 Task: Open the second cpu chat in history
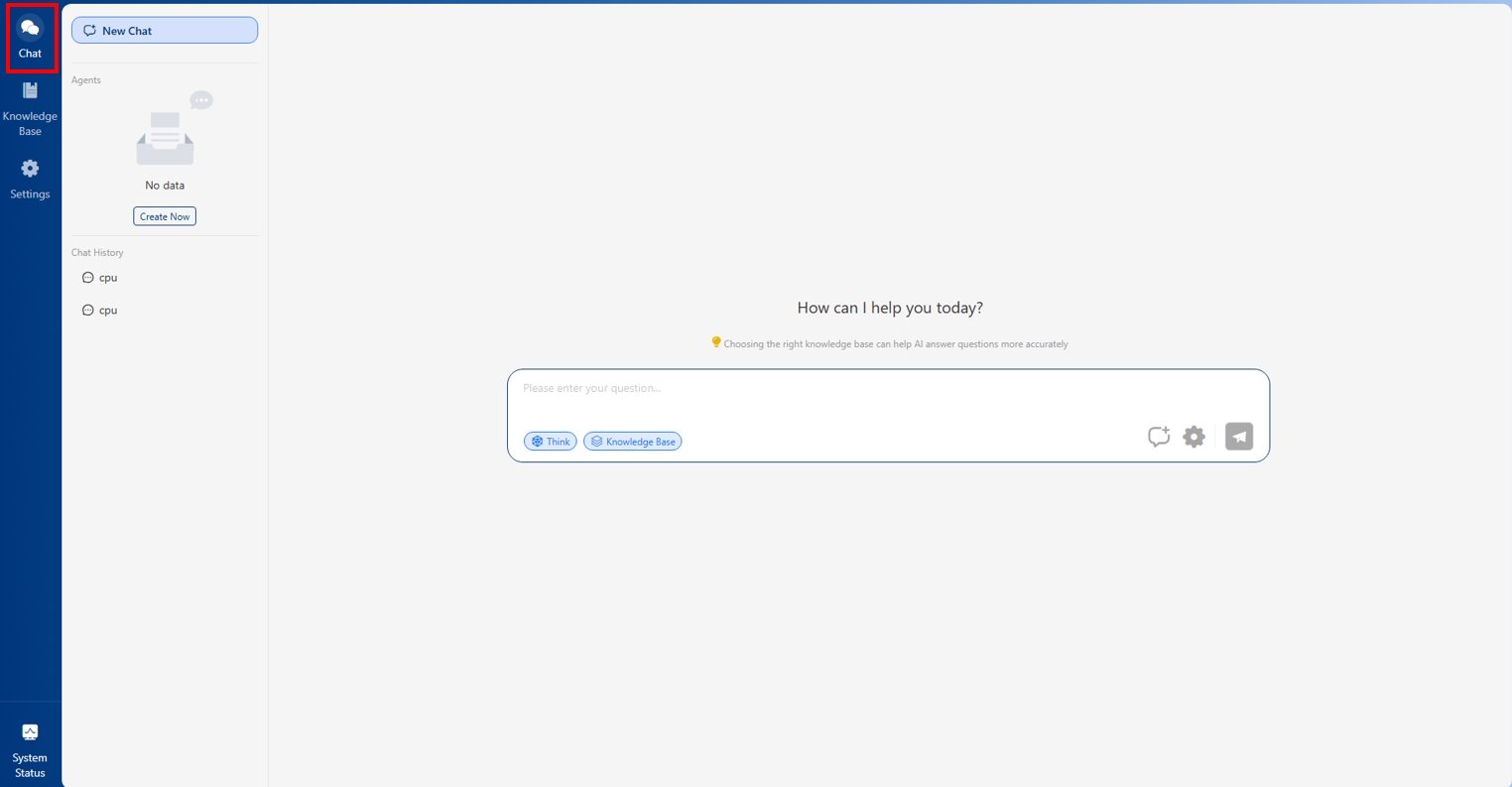coord(108,311)
